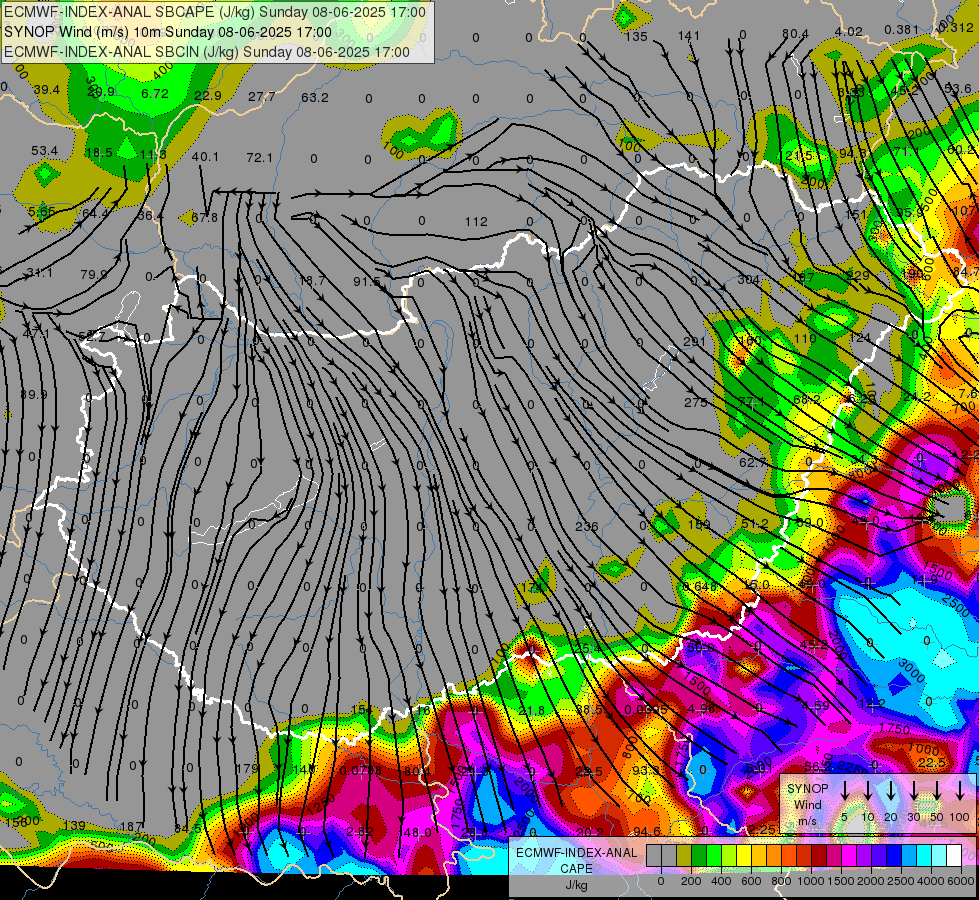Click the map value '94.6'

coord(647,831)
